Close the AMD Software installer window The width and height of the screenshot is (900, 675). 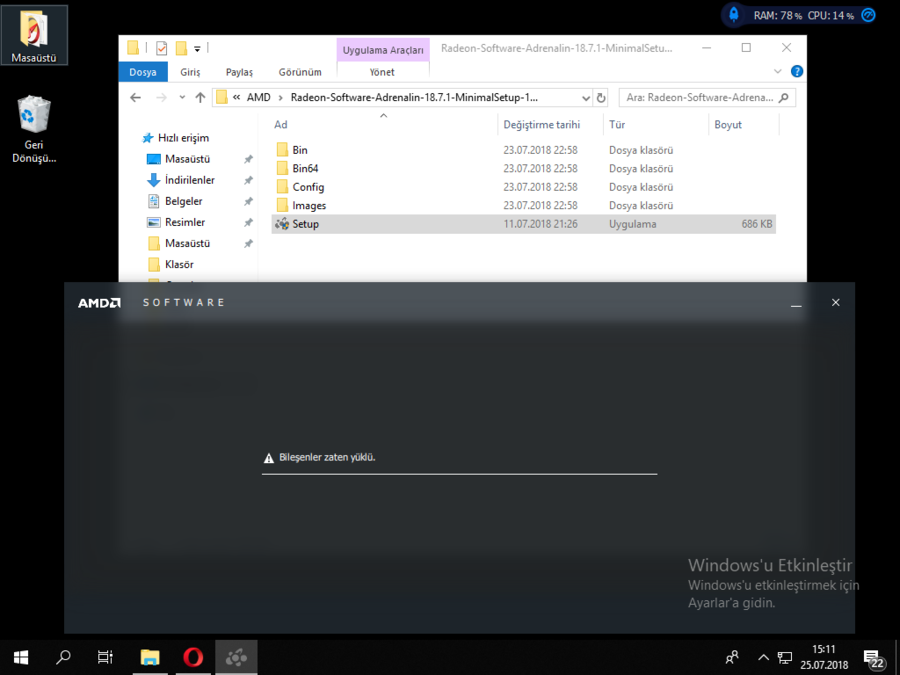836,302
